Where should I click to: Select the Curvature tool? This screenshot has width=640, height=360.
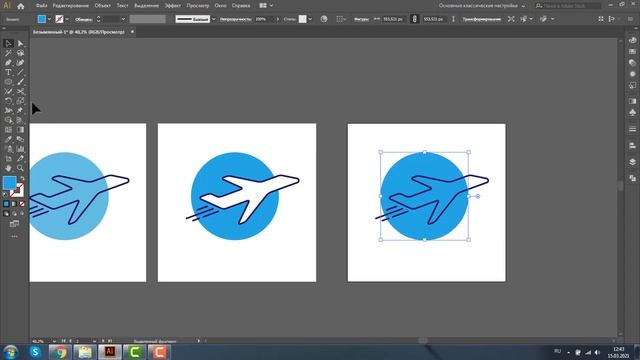(20, 62)
